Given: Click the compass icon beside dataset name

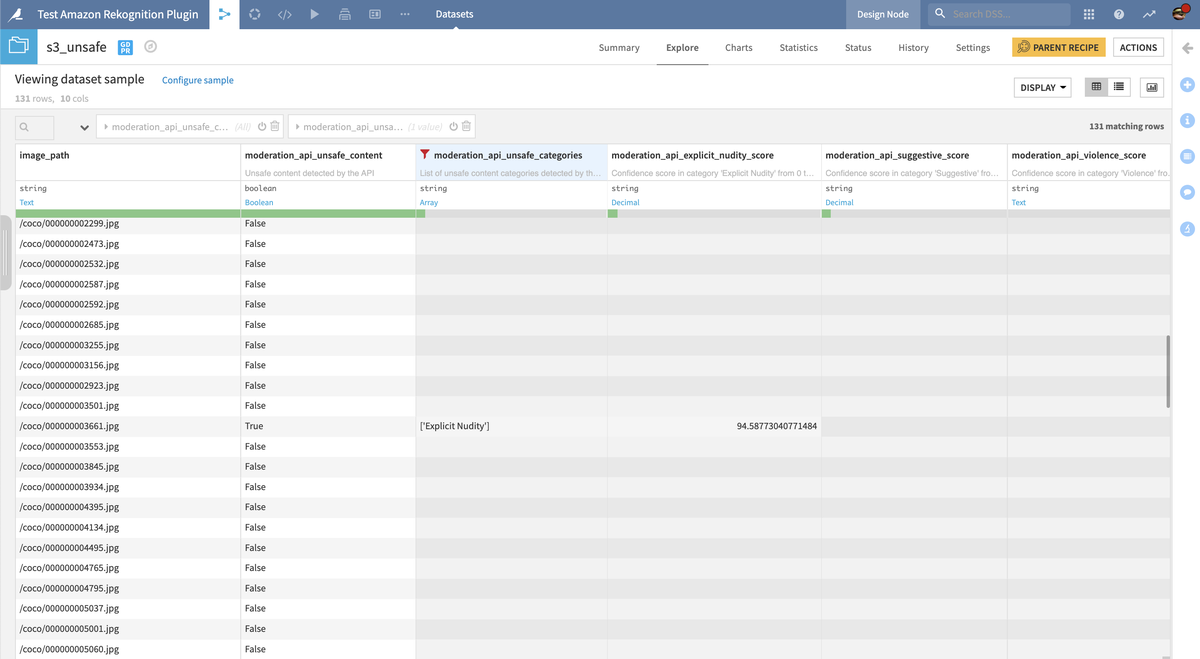Looking at the screenshot, I should [150, 47].
